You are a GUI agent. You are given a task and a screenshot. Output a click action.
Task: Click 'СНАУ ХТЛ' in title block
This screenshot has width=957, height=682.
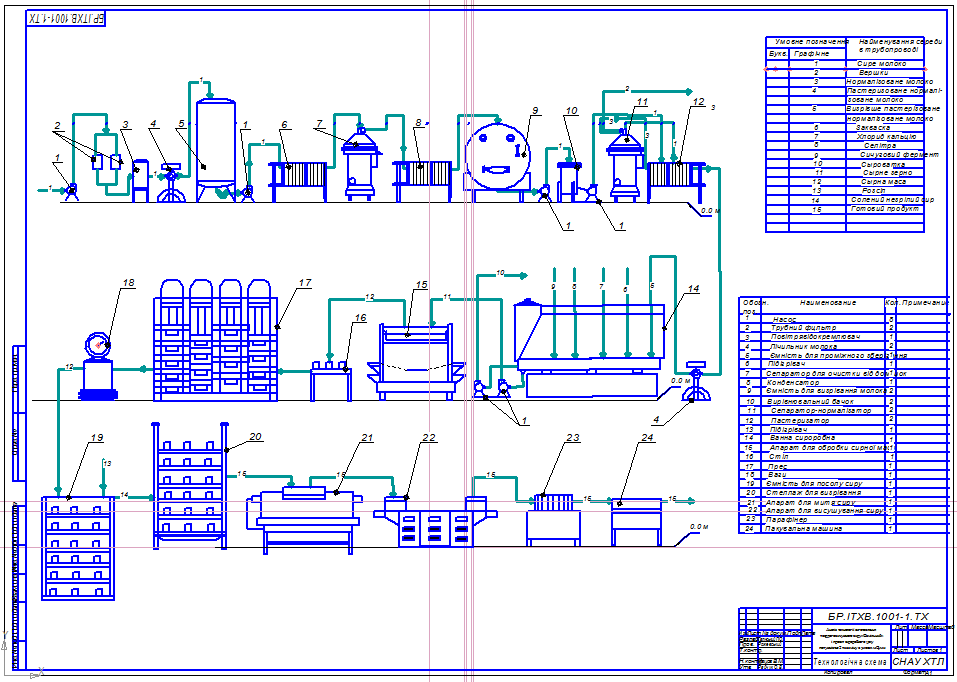click(918, 662)
